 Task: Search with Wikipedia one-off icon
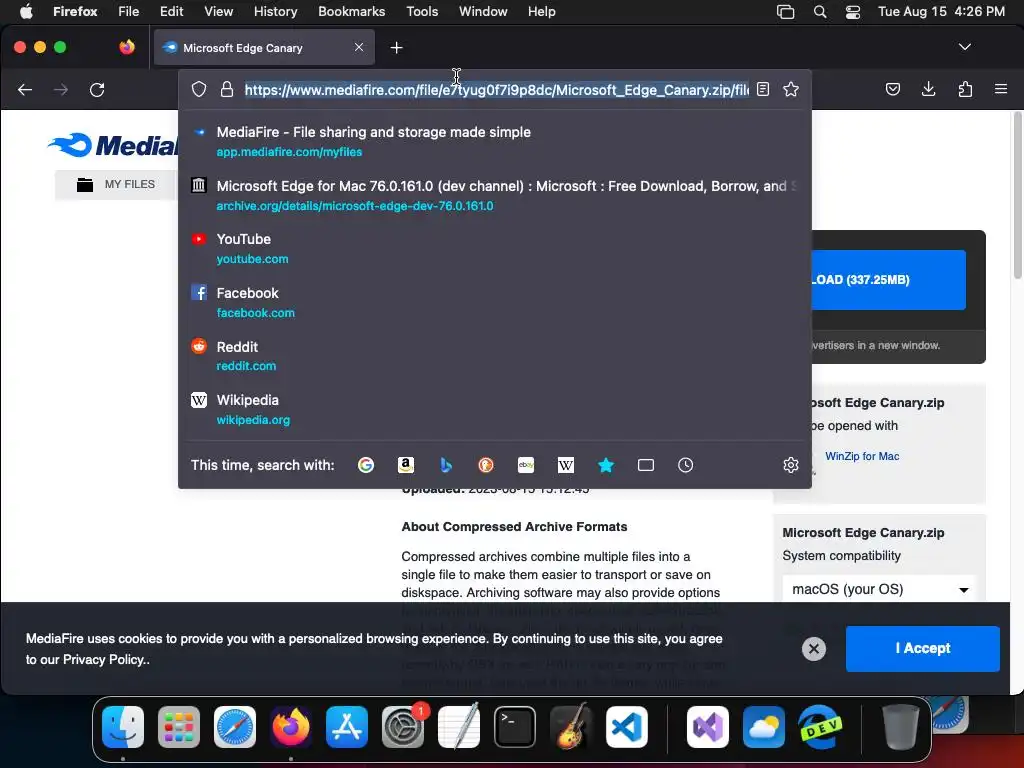[x=566, y=465]
